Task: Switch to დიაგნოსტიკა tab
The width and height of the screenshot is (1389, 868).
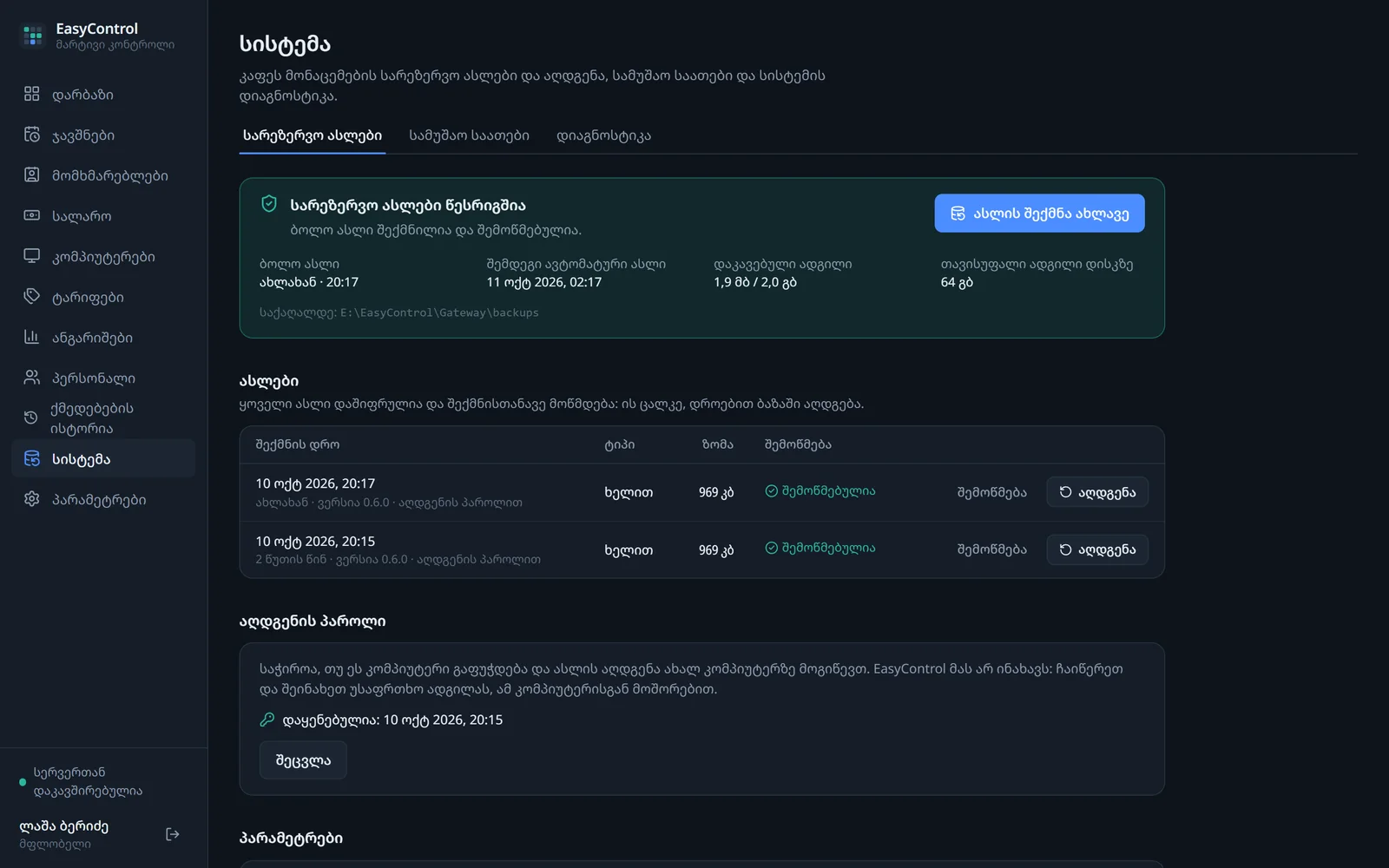Action: (603, 135)
